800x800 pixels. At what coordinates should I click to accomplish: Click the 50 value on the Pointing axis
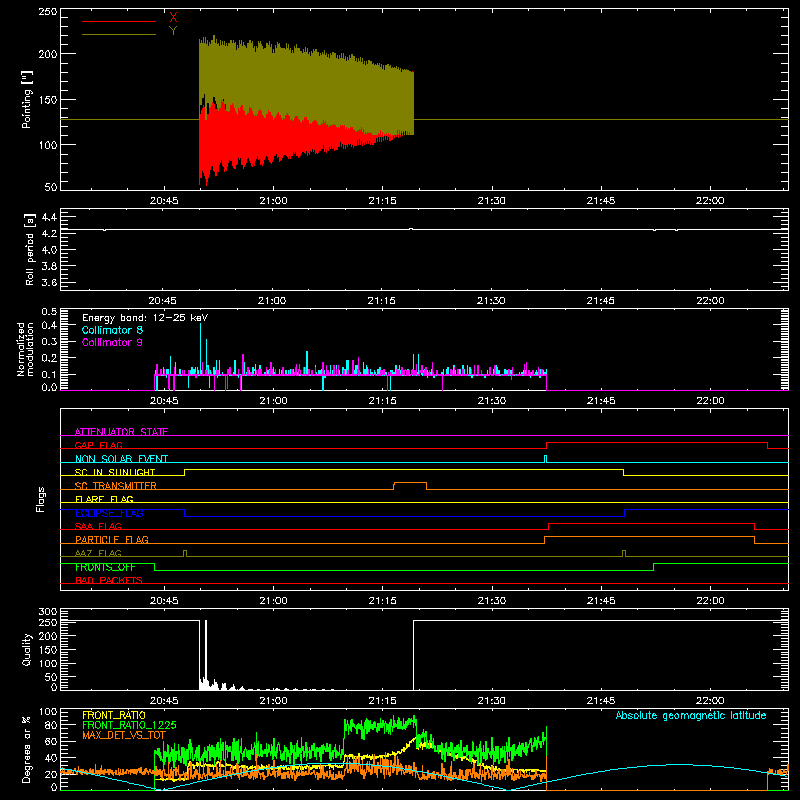51,187
